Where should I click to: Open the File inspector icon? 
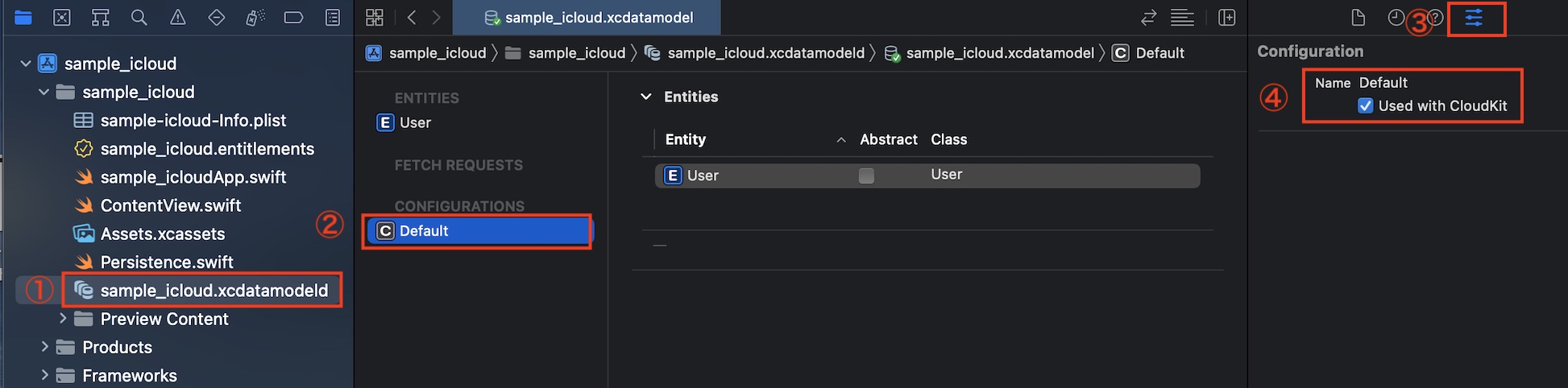(x=1358, y=18)
